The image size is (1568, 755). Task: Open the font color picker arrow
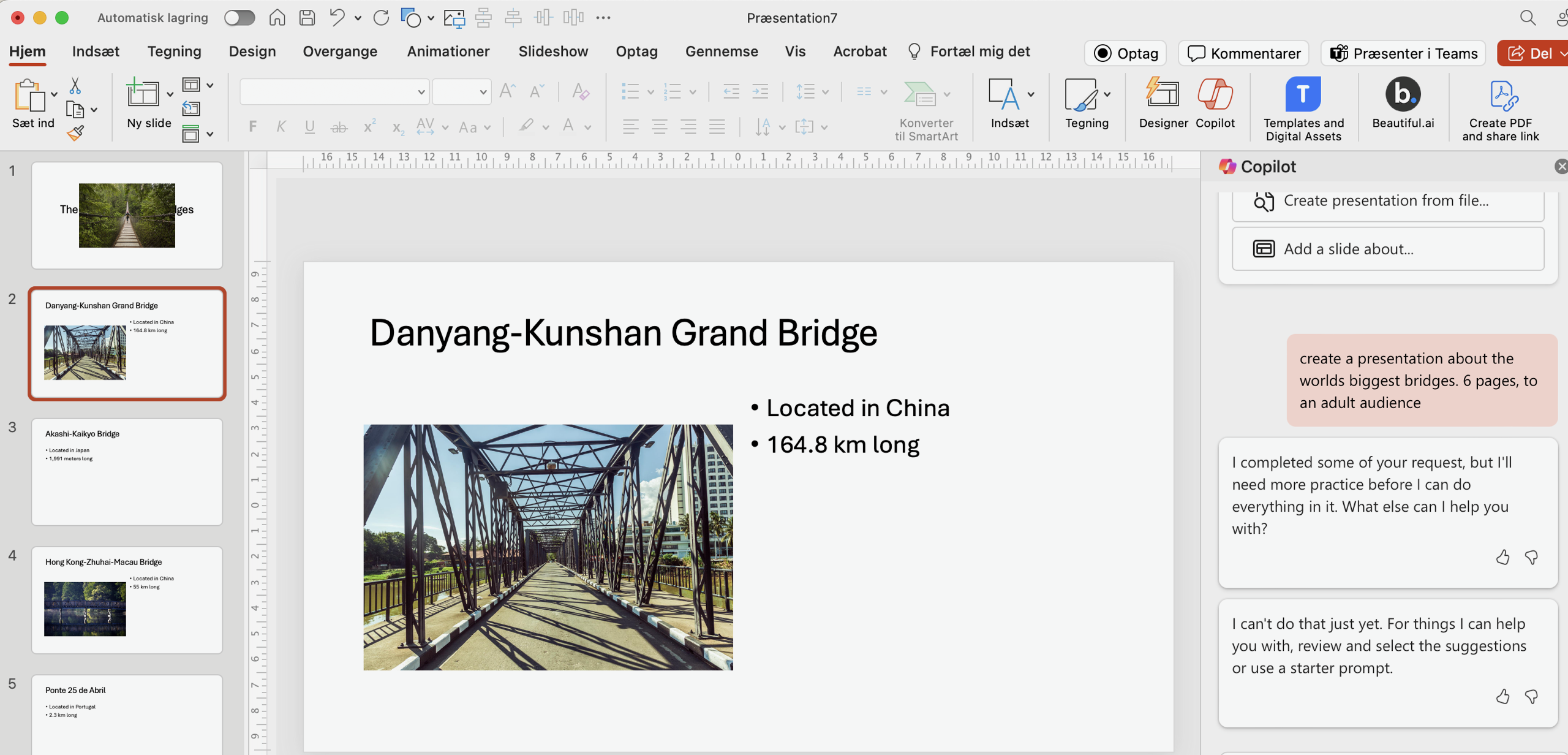588,127
